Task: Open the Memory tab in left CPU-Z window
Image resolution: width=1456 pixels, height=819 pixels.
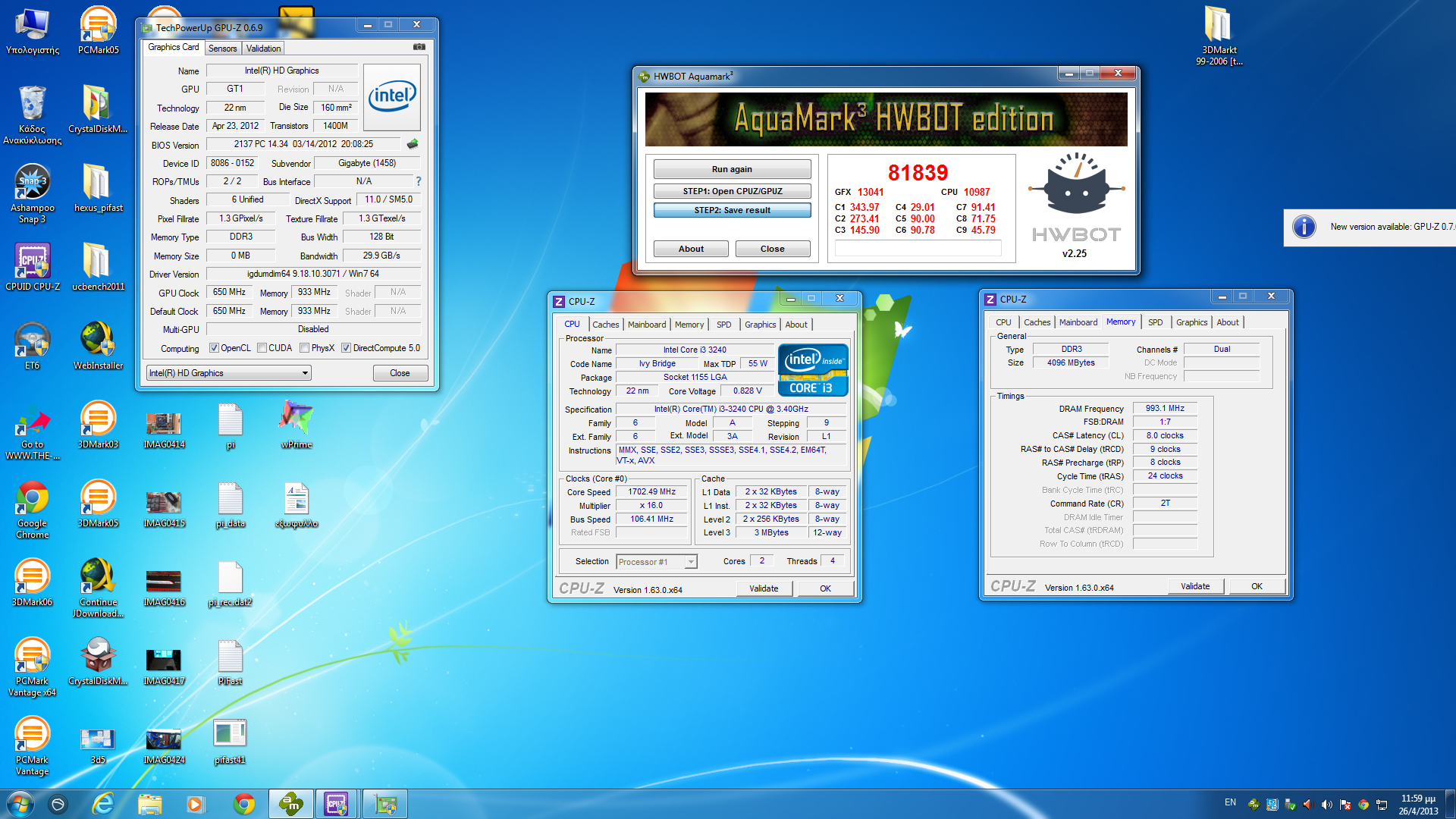Action: (x=689, y=325)
